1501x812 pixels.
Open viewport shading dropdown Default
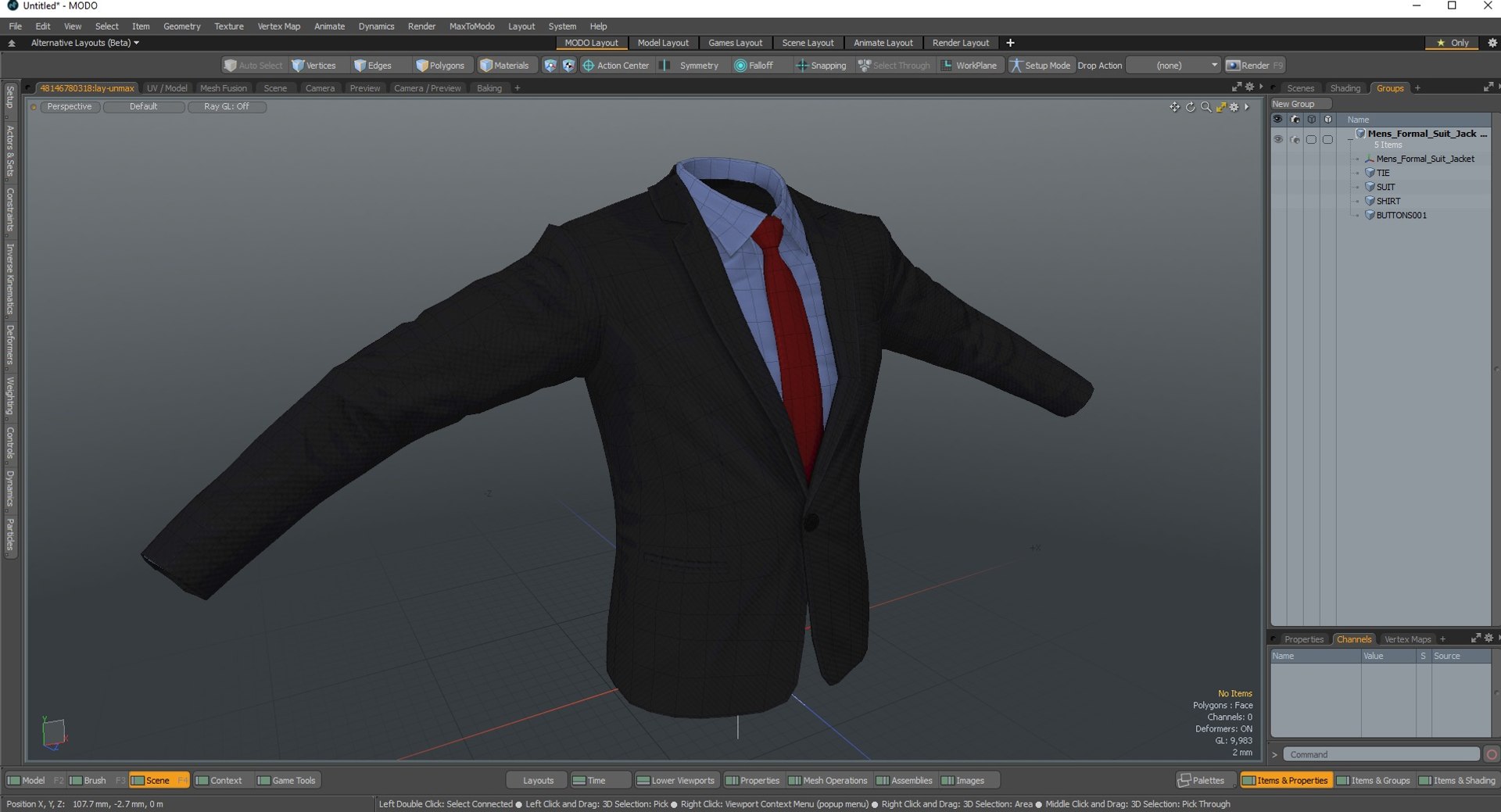coord(144,107)
